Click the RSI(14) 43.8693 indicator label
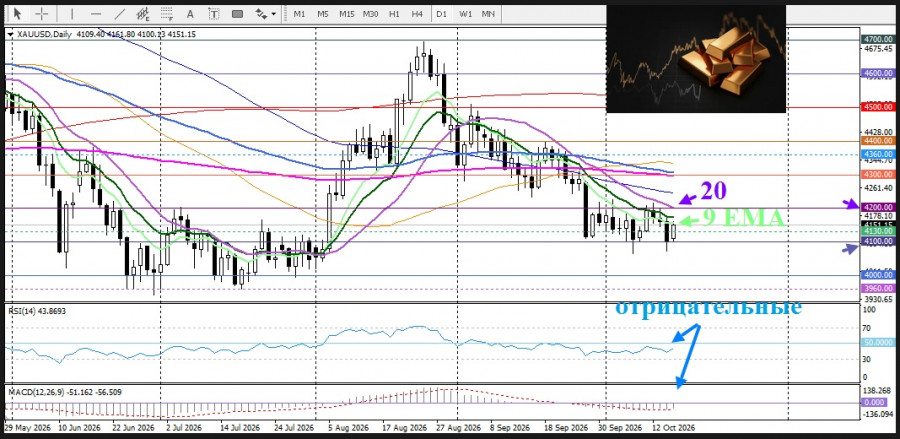This screenshot has width=900, height=439. (x=37, y=310)
